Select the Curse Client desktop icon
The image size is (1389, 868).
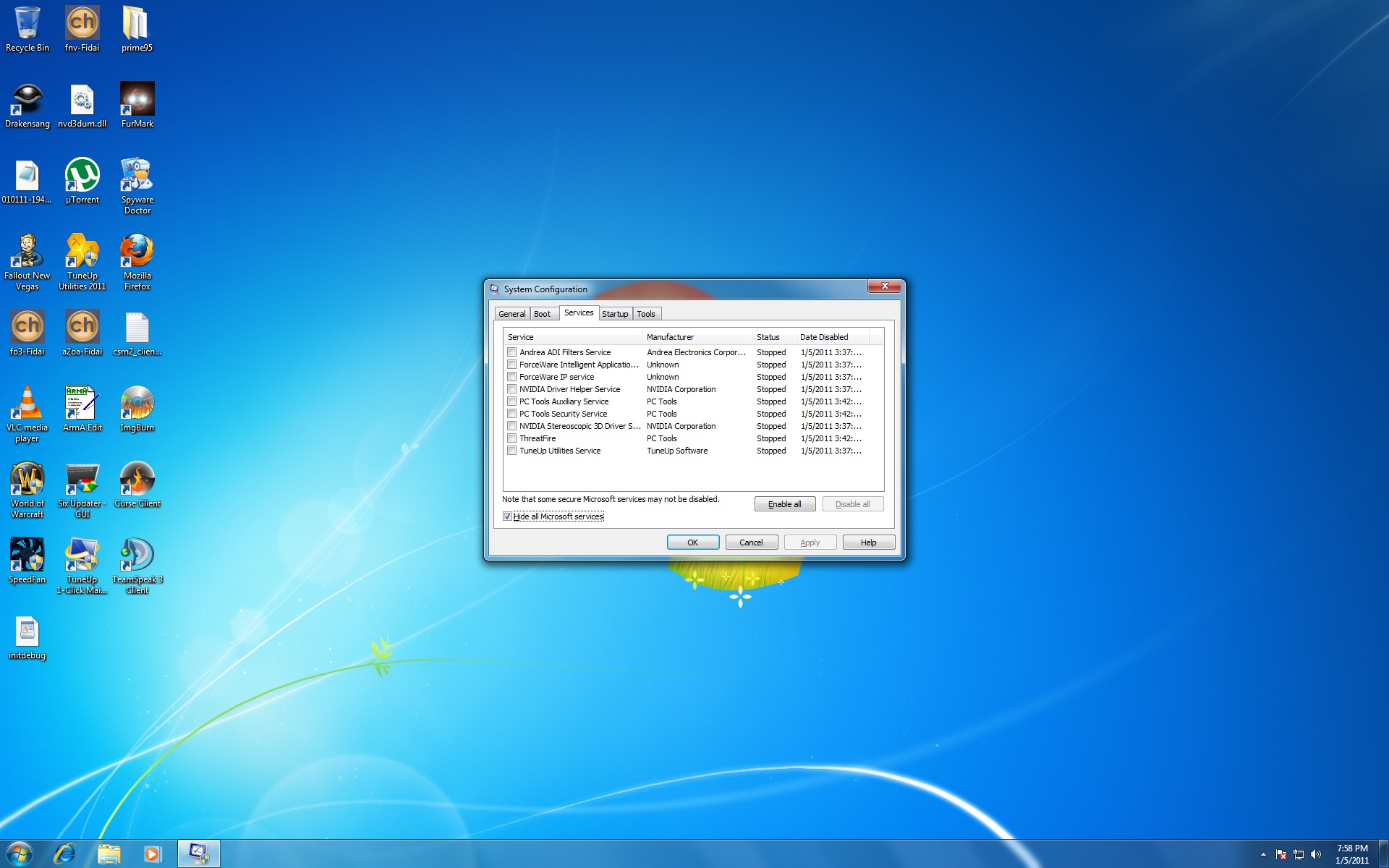pos(137,485)
